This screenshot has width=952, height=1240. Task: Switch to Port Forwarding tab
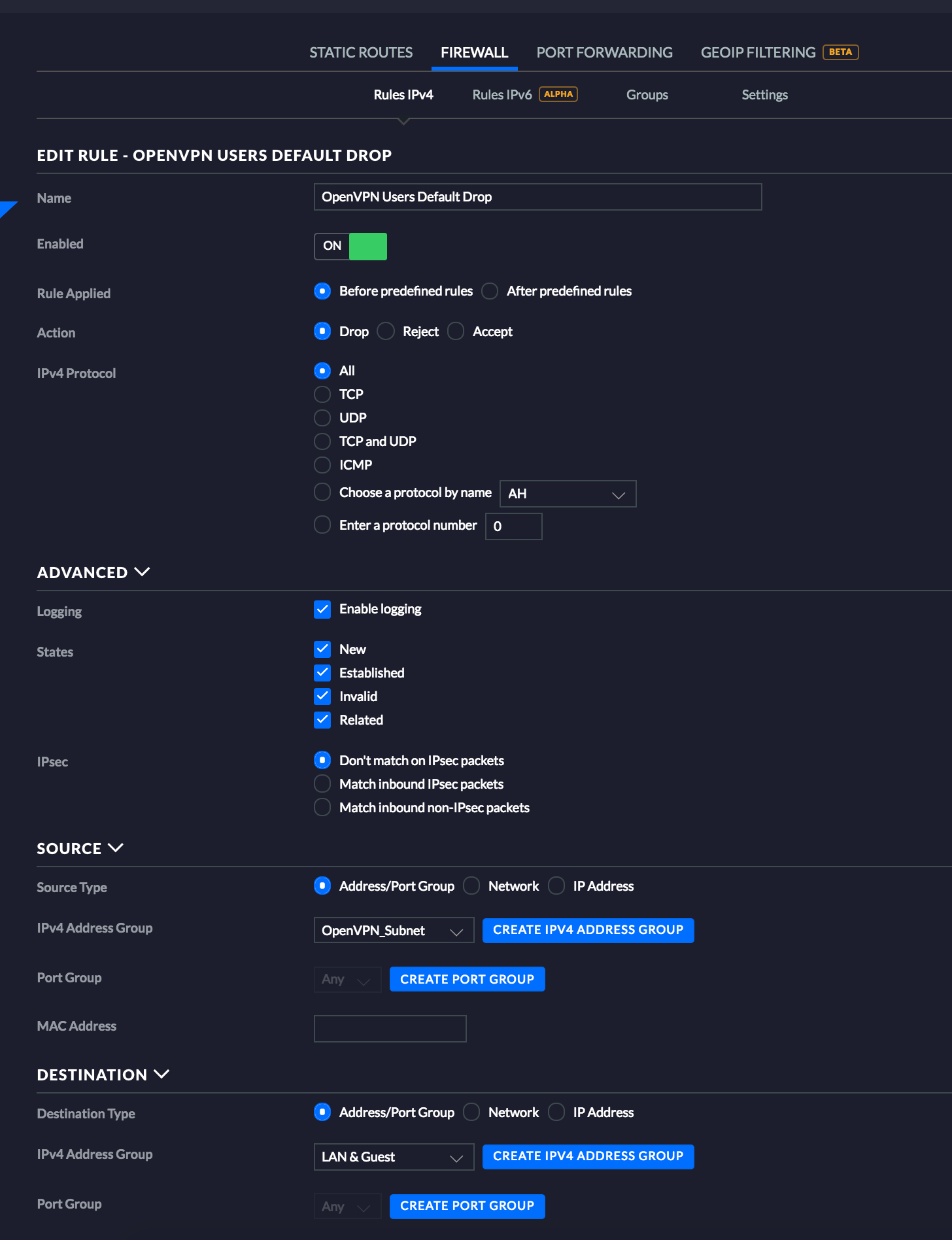[604, 52]
